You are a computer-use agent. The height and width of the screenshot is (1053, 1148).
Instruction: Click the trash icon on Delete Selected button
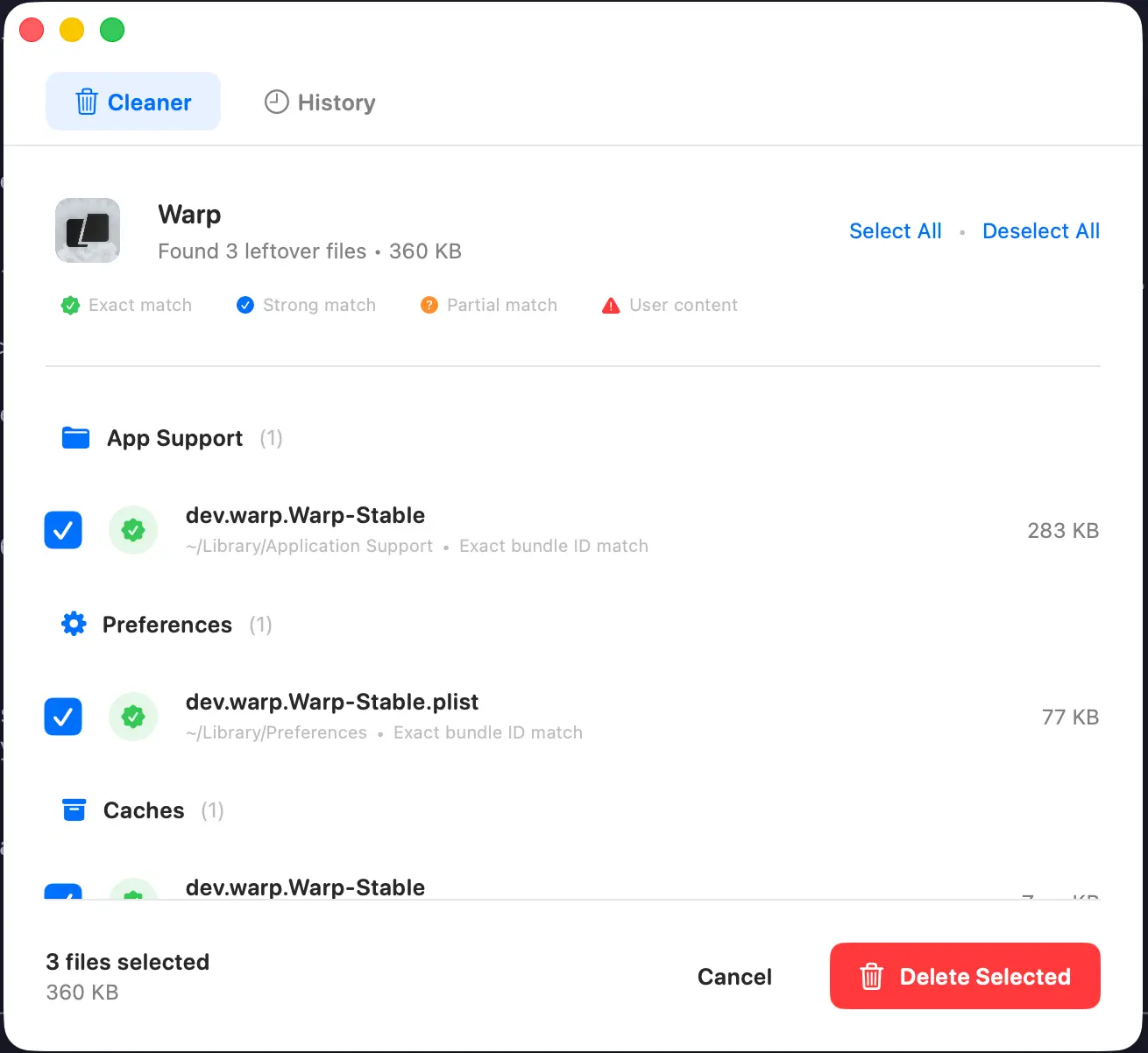pyautogui.click(x=871, y=976)
